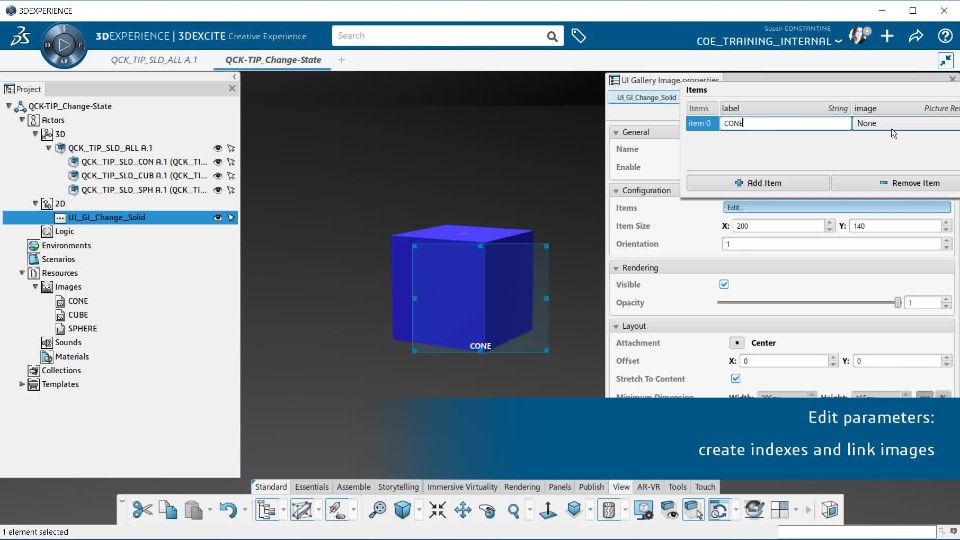This screenshot has width=960, height=540.
Task: Open the QCK_TIP_SLD_ALL A.1 tab
Action: (x=154, y=60)
